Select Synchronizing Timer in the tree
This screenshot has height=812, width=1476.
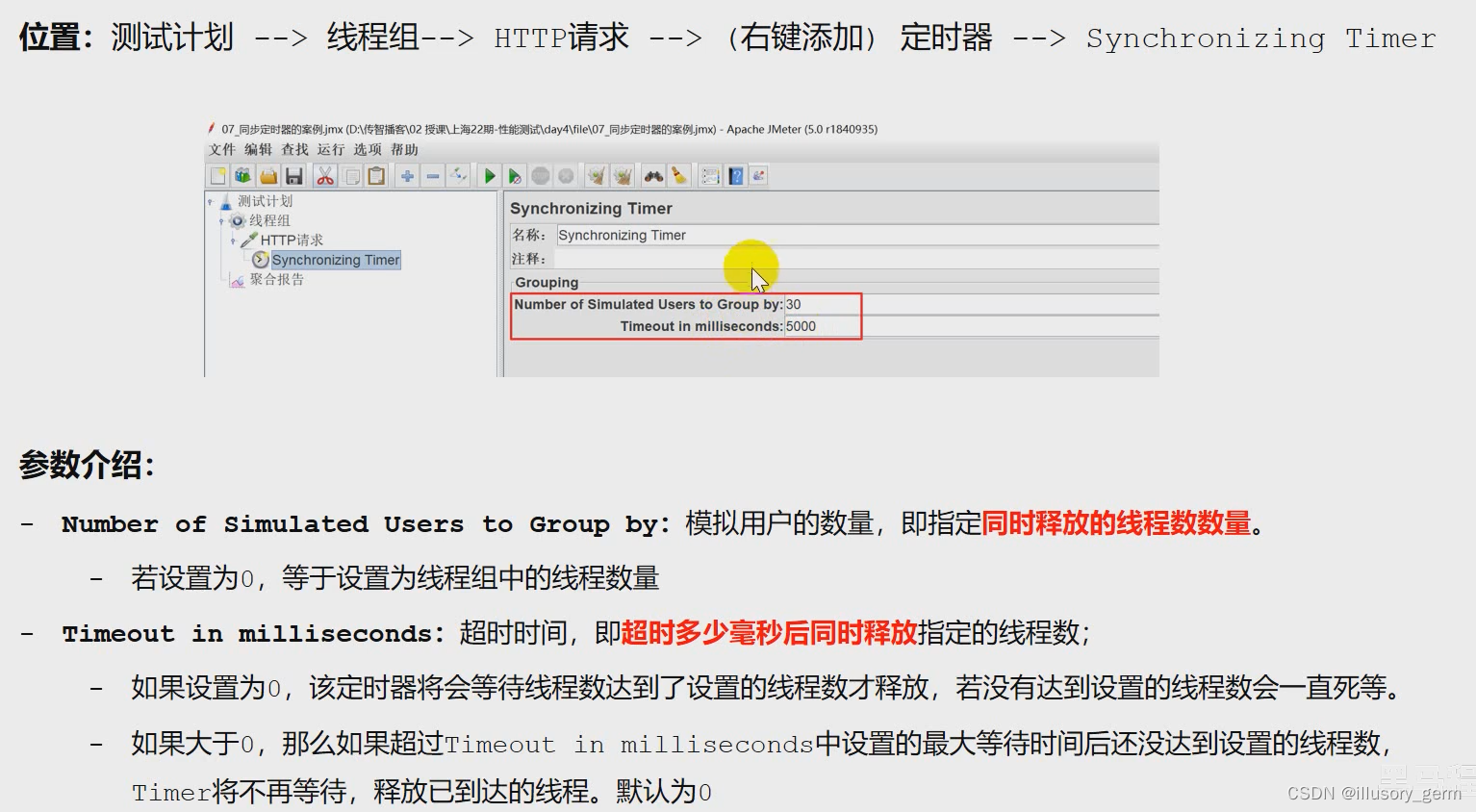click(x=335, y=260)
